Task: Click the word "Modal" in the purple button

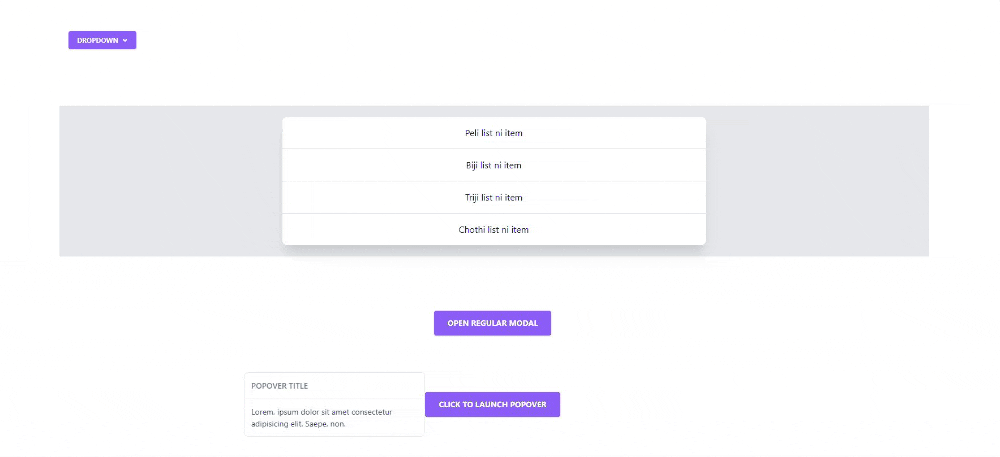Action: (x=526, y=323)
